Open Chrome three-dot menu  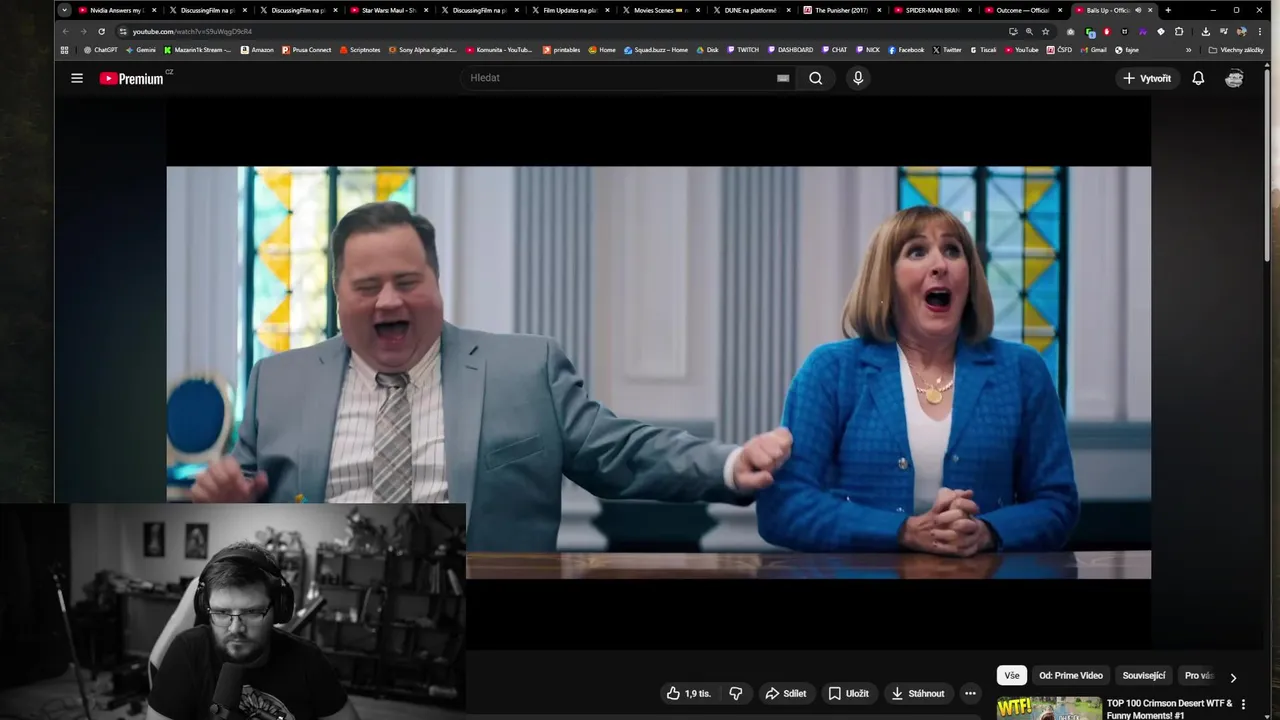(1259, 31)
